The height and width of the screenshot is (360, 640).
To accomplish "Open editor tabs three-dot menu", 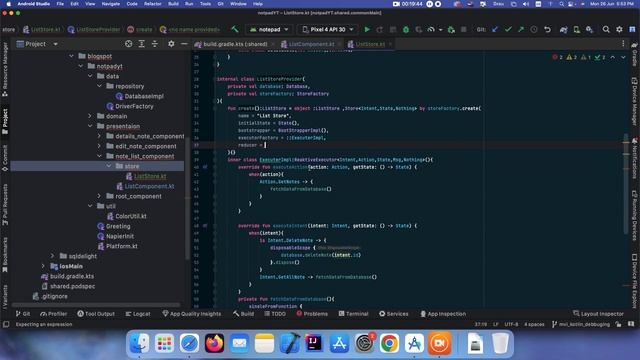I will (x=623, y=44).
